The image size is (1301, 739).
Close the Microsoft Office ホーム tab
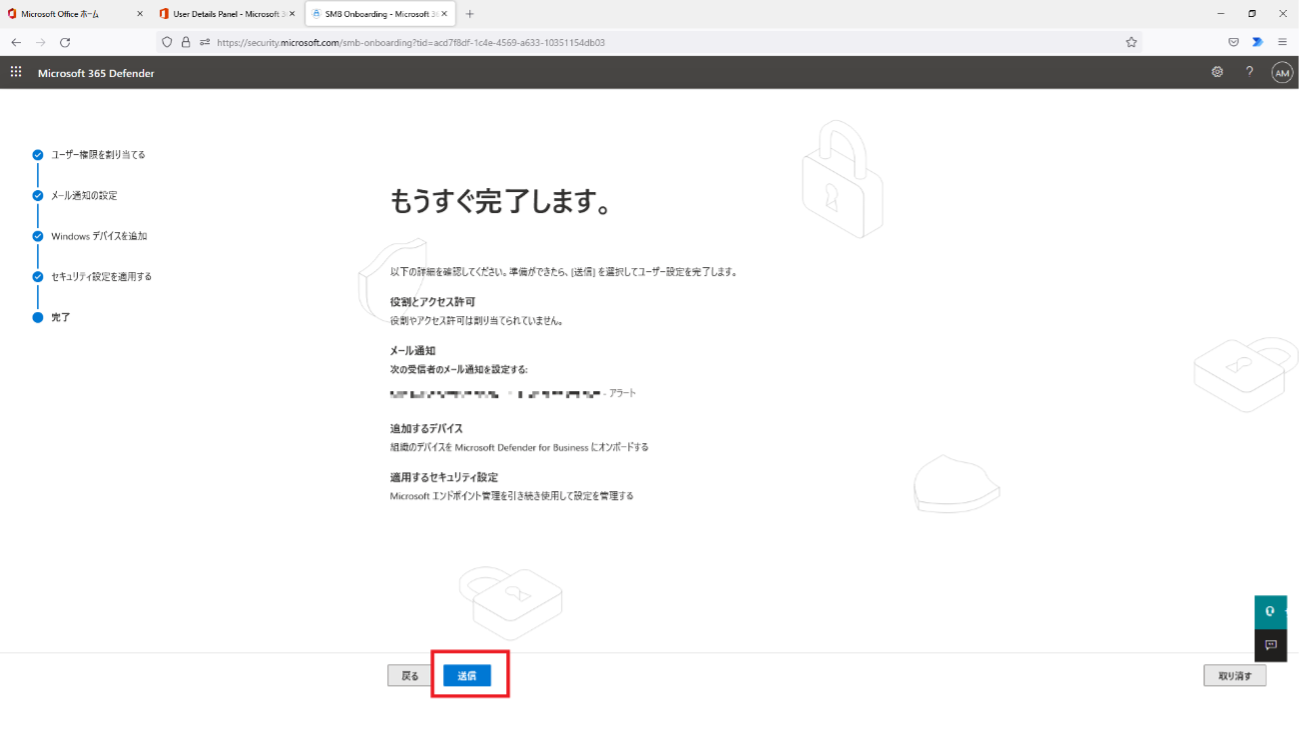point(139,14)
